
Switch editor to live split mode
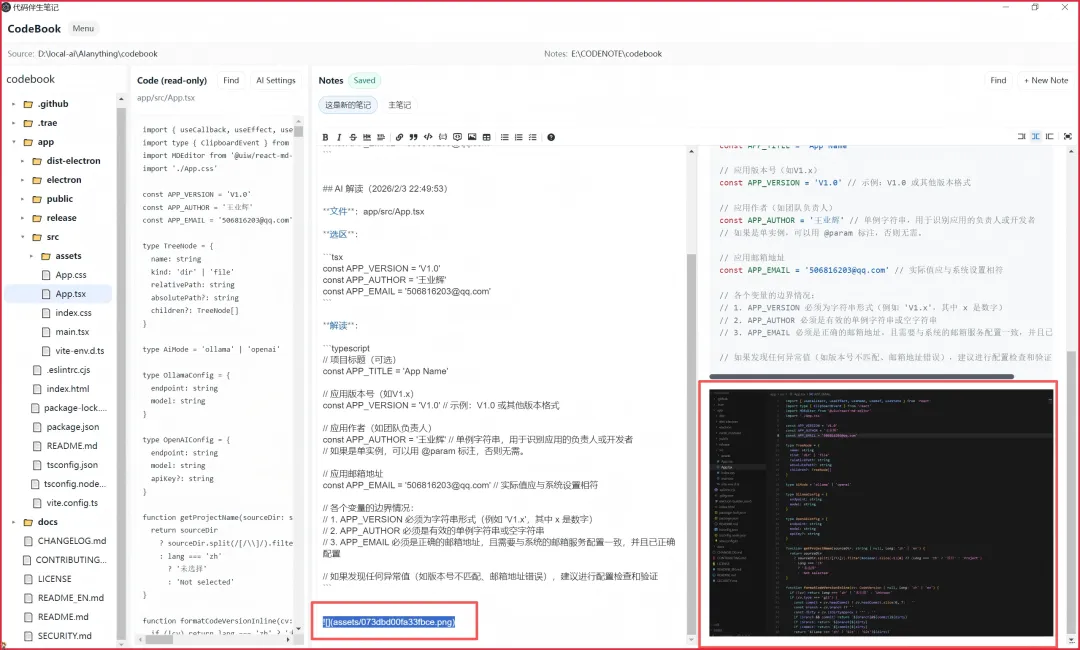(1036, 136)
